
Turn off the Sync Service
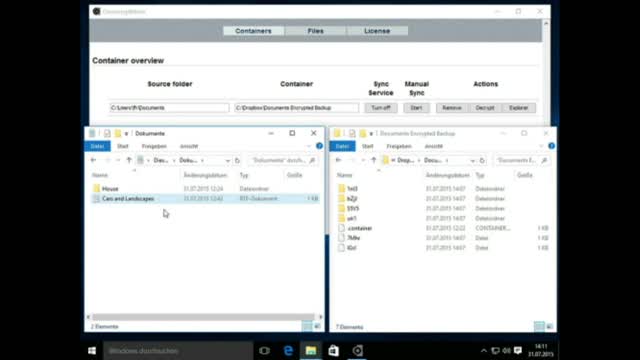click(381, 108)
